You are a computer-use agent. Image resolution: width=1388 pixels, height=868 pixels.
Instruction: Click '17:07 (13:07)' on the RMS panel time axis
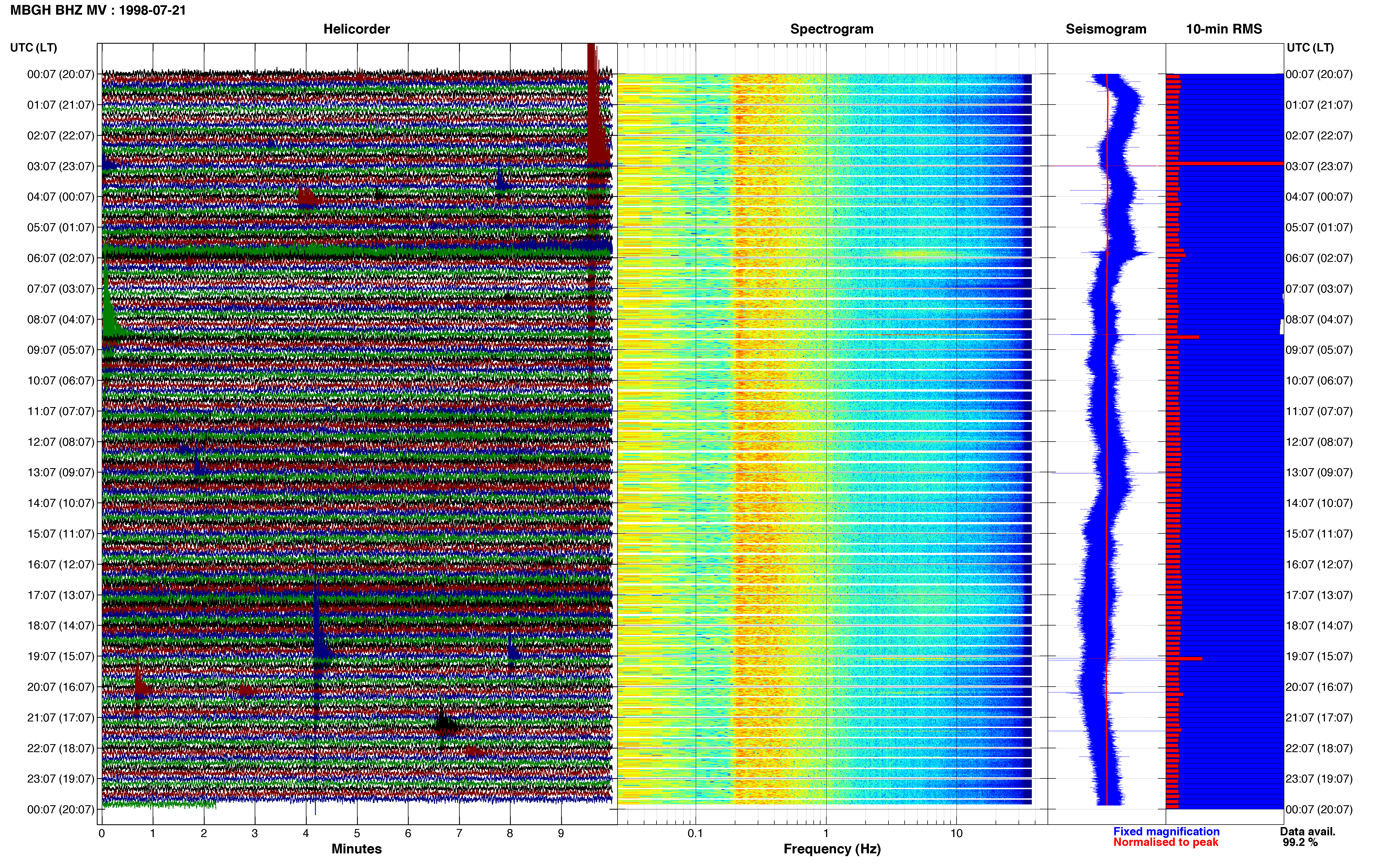coord(1319,595)
